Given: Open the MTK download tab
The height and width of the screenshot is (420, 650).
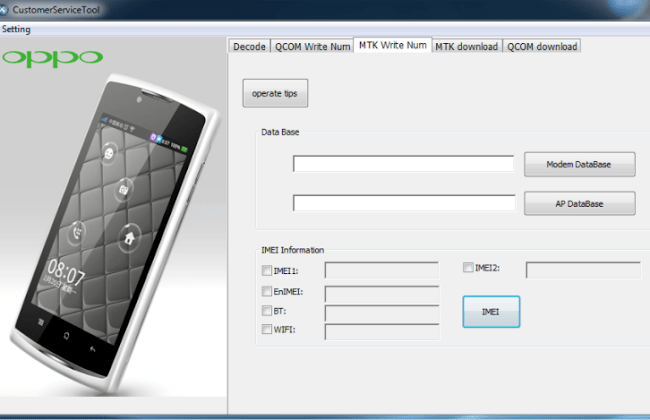Looking at the screenshot, I should [x=467, y=46].
